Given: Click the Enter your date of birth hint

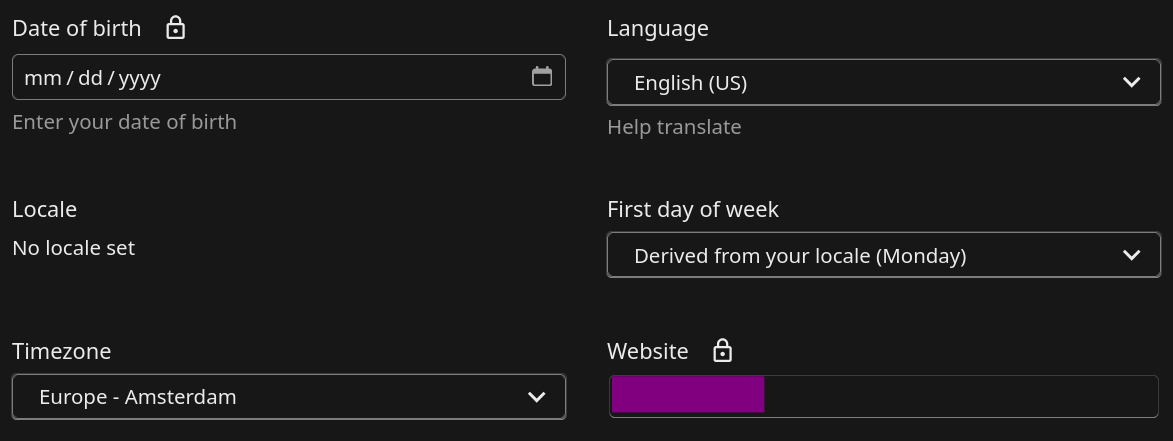Looking at the screenshot, I should coord(125,122).
